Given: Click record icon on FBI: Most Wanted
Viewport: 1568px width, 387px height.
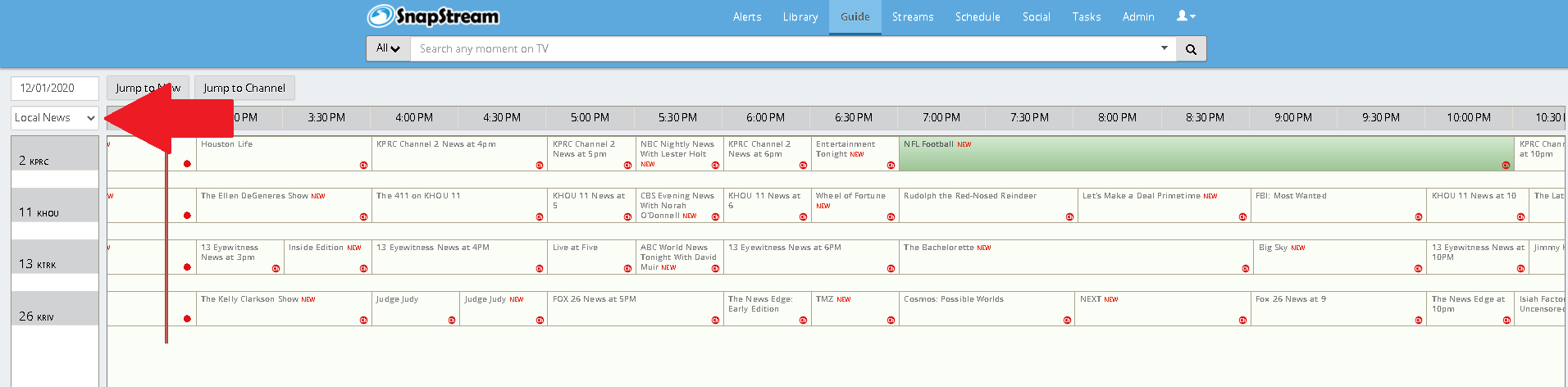Looking at the screenshot, I should pos(1419,217).
